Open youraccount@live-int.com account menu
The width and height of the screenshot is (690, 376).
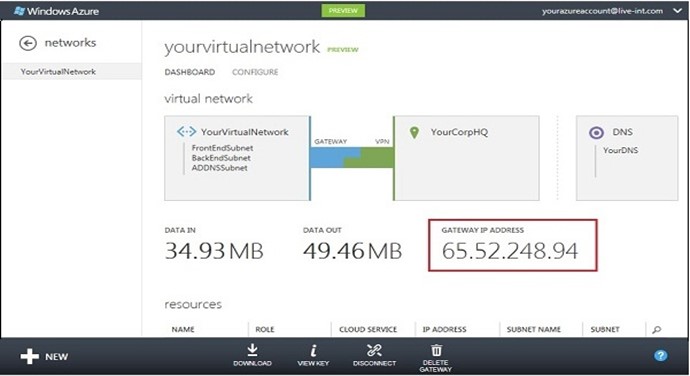click(602, 11)
